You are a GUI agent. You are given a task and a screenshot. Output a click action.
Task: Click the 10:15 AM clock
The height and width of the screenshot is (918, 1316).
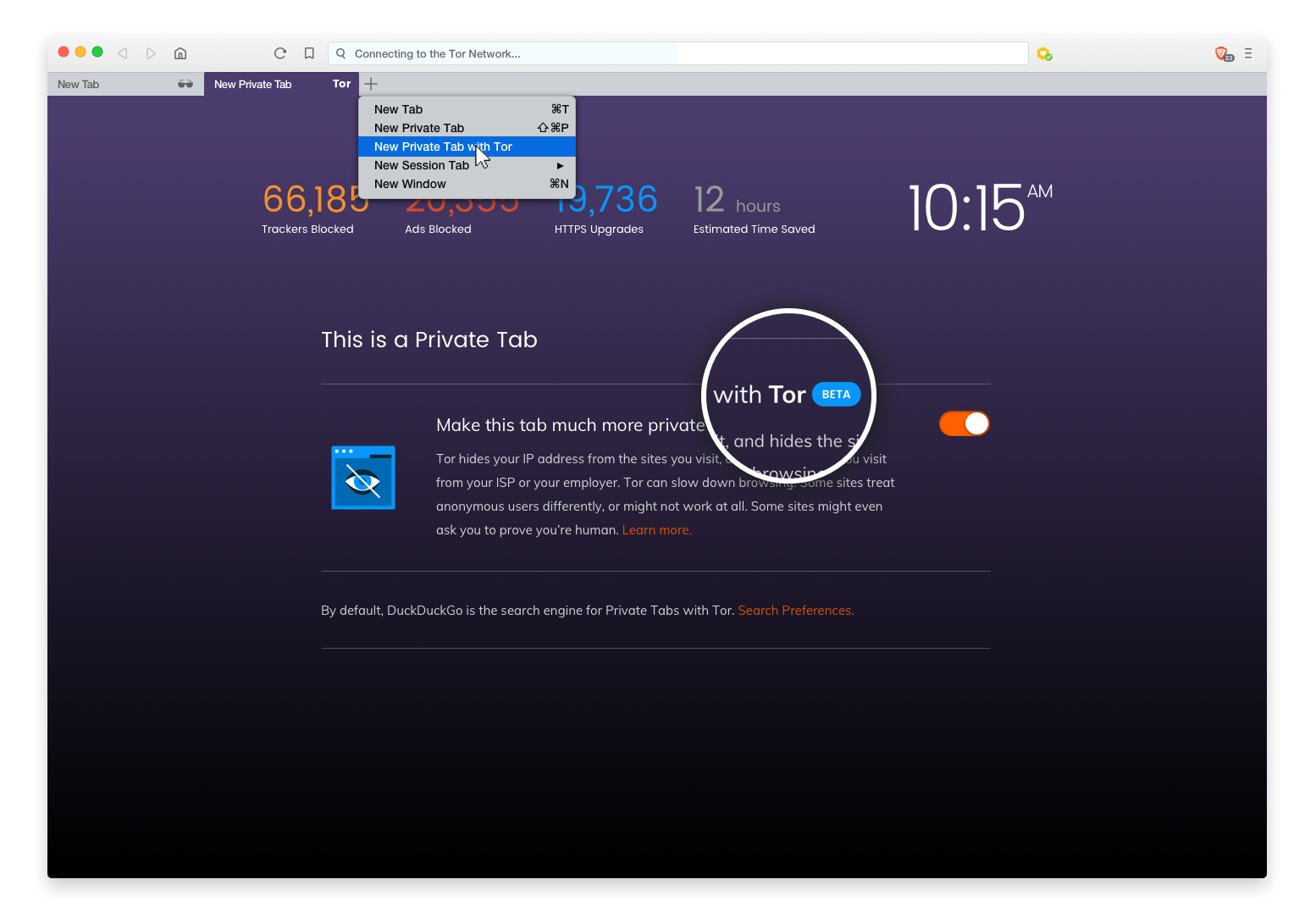pyautogui.click(x=980, y=207)
